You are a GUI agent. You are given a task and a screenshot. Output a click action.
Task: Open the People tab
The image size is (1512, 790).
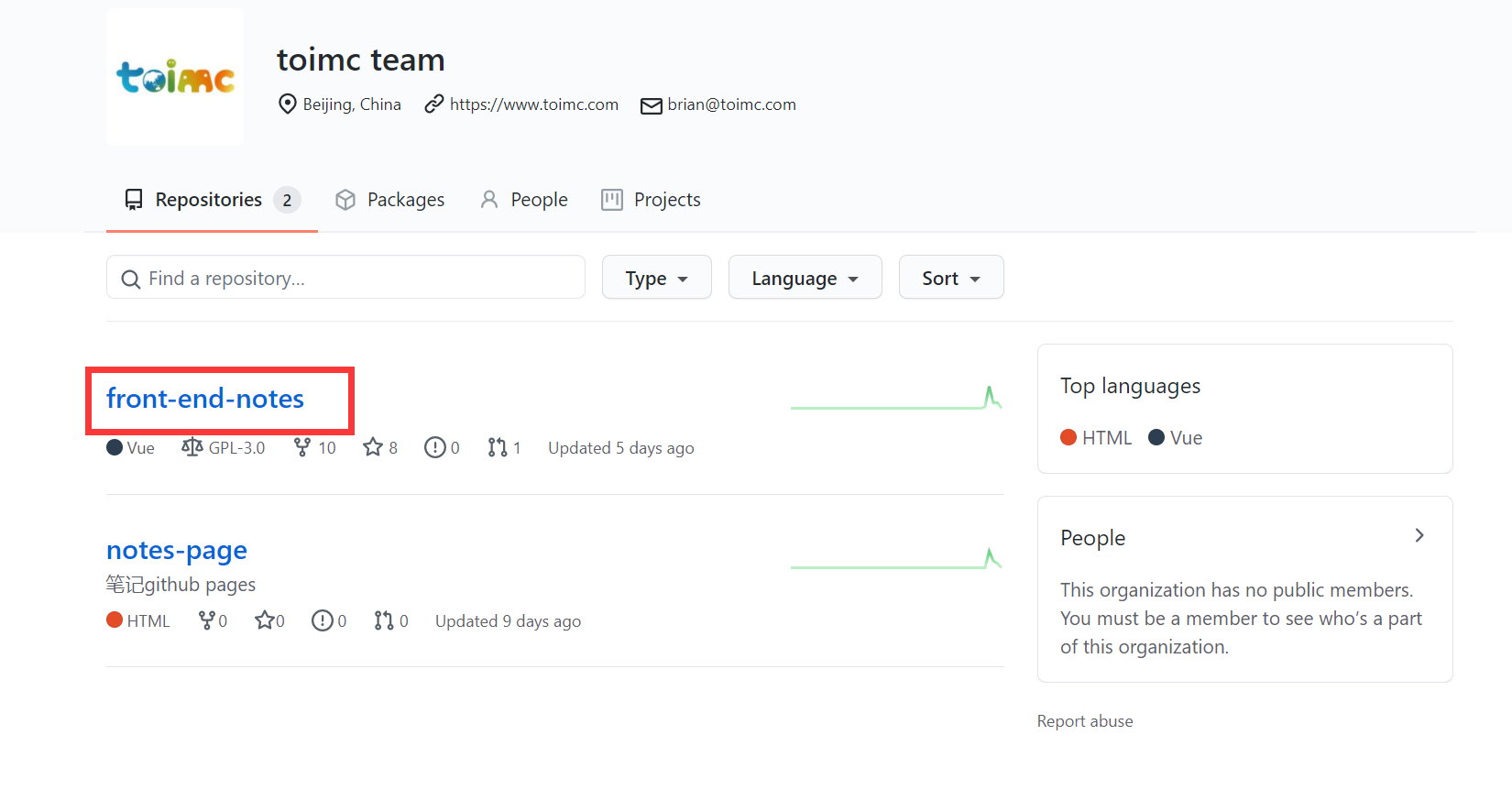click(540, 200)
